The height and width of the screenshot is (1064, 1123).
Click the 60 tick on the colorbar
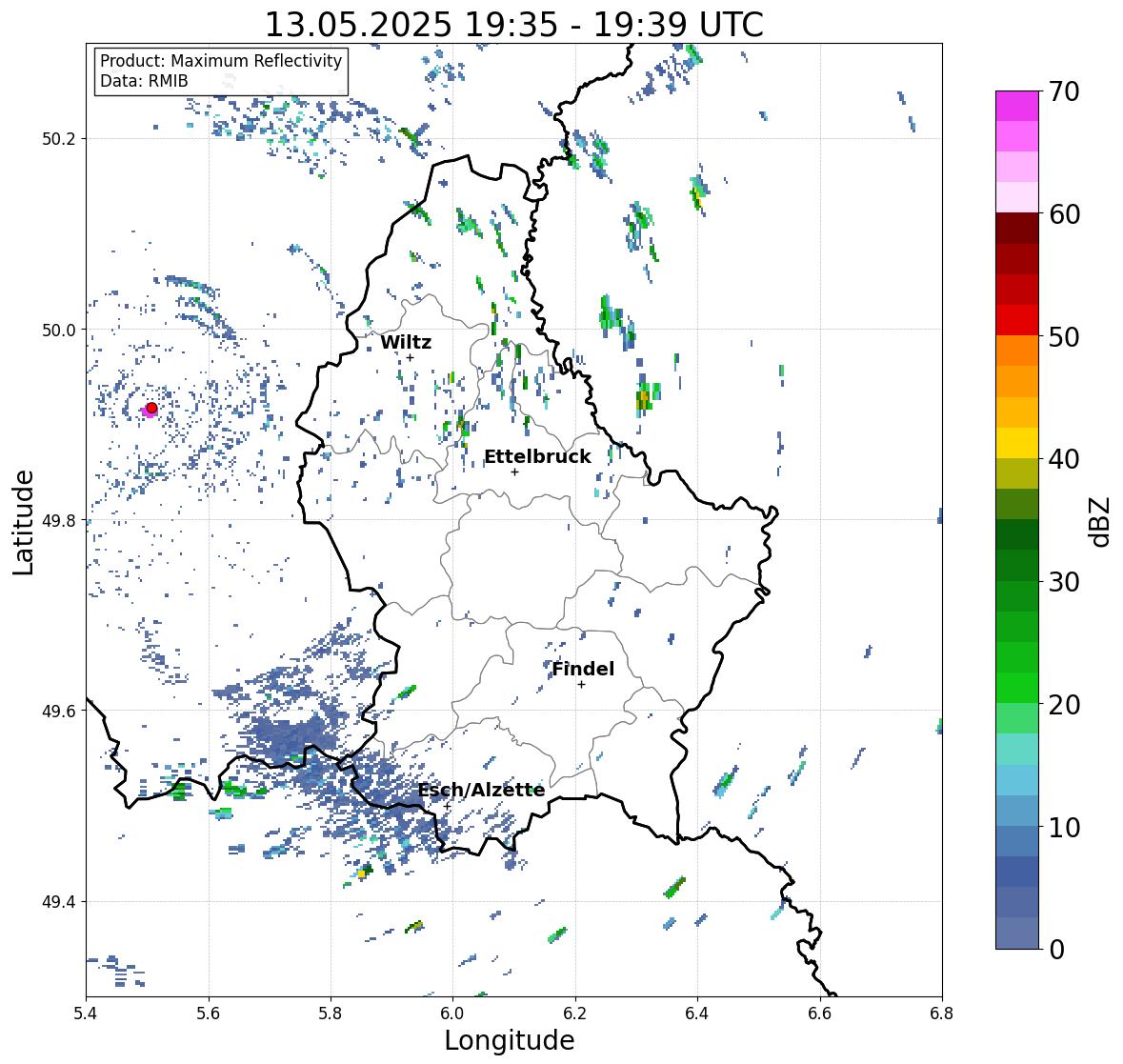pos(1064,214)
